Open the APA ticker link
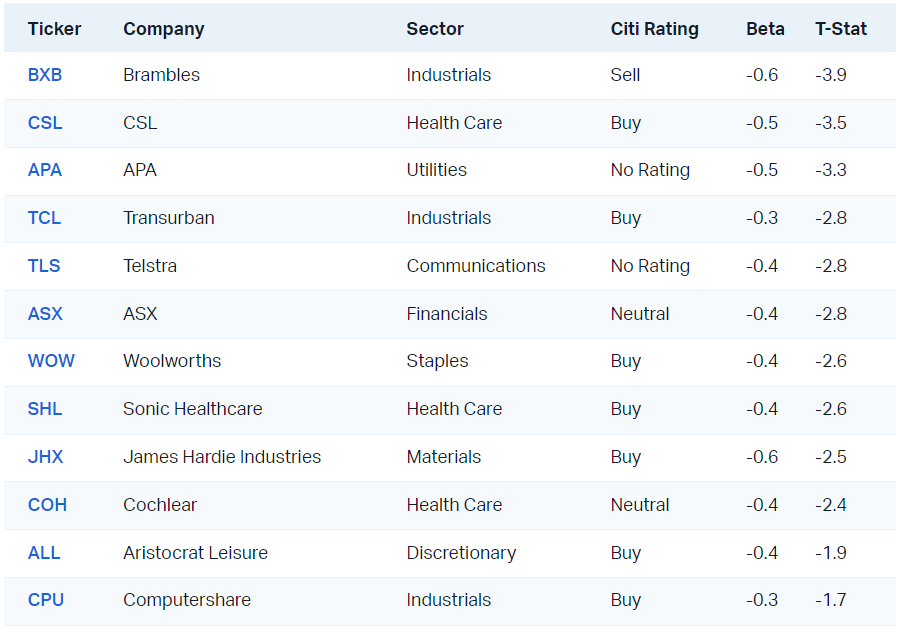This screenshot has width=901, height=629. click(x=45, y=170)
